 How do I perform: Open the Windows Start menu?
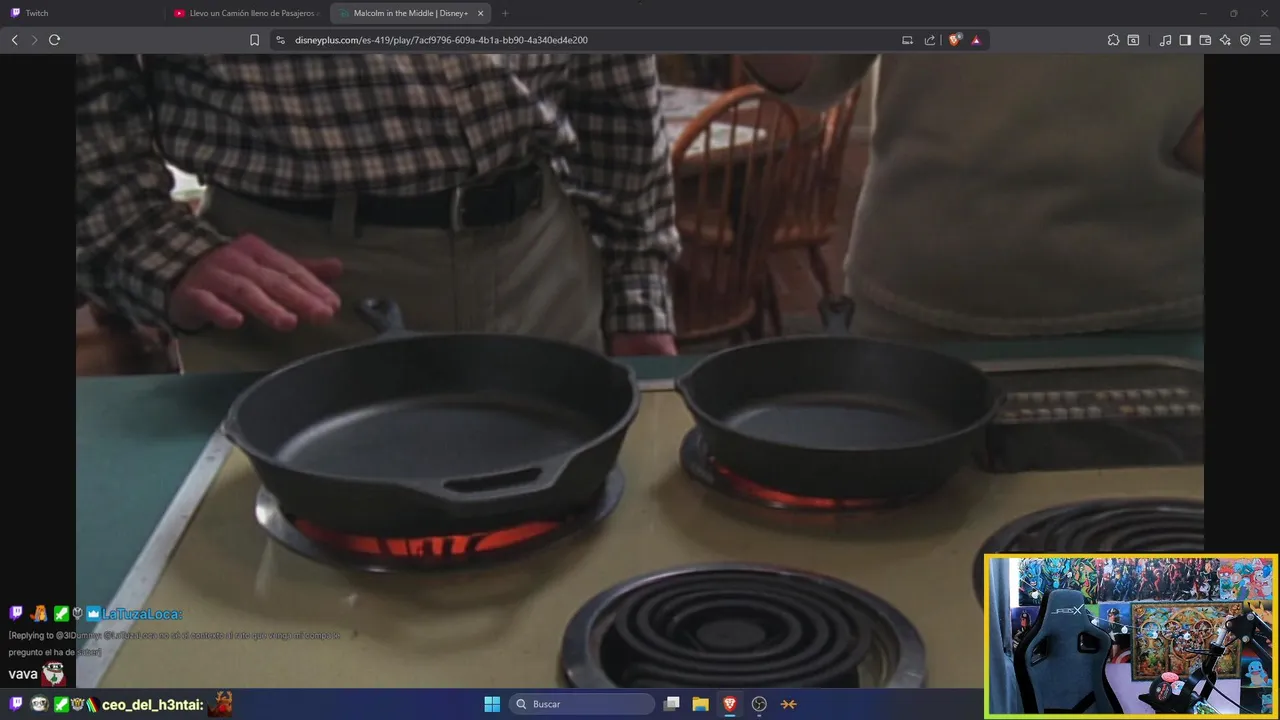[492, 704]
